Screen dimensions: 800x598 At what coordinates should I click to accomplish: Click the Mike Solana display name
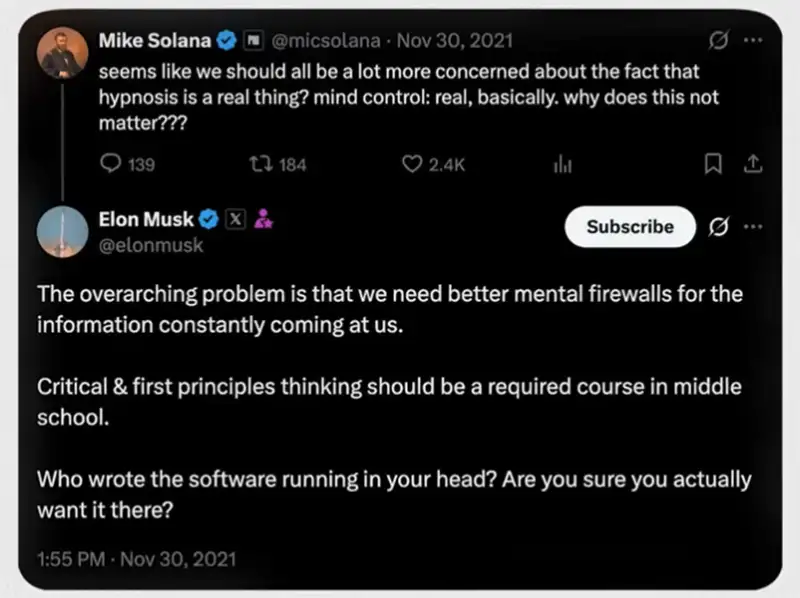tap(155, 41)
